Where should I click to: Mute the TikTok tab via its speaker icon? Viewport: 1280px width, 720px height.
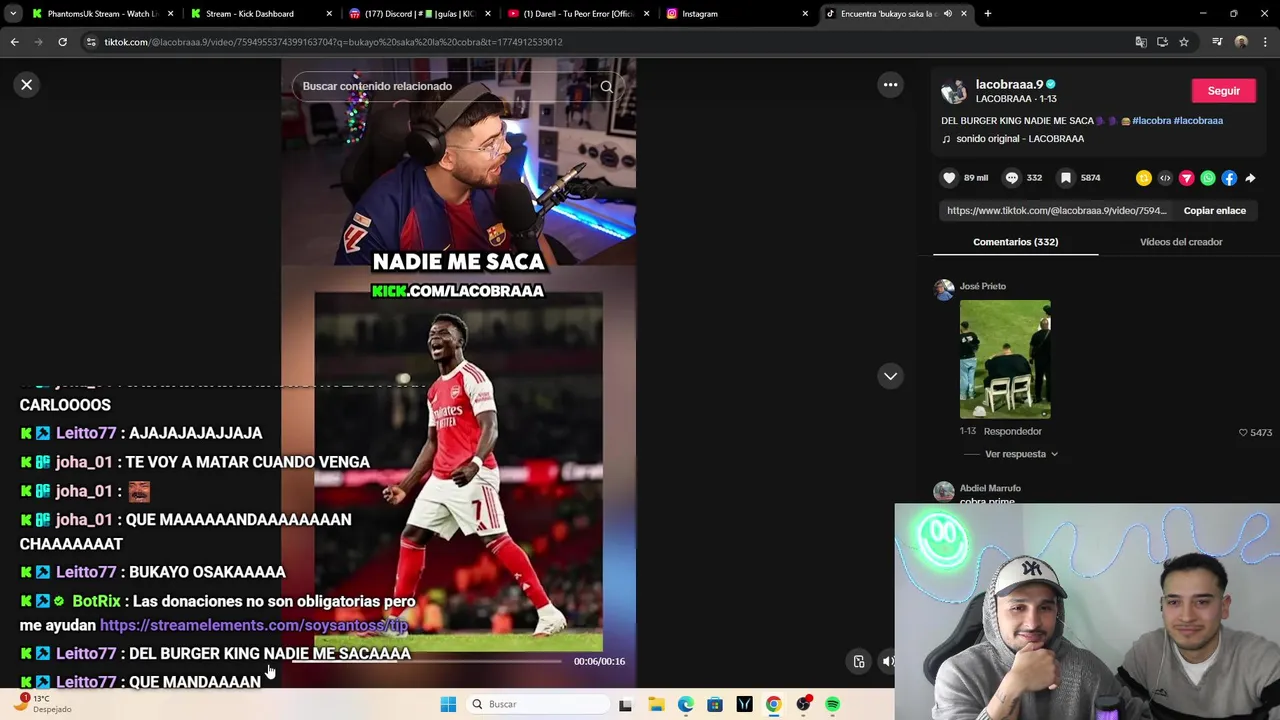pyautogui.click(x=947, y=14)
